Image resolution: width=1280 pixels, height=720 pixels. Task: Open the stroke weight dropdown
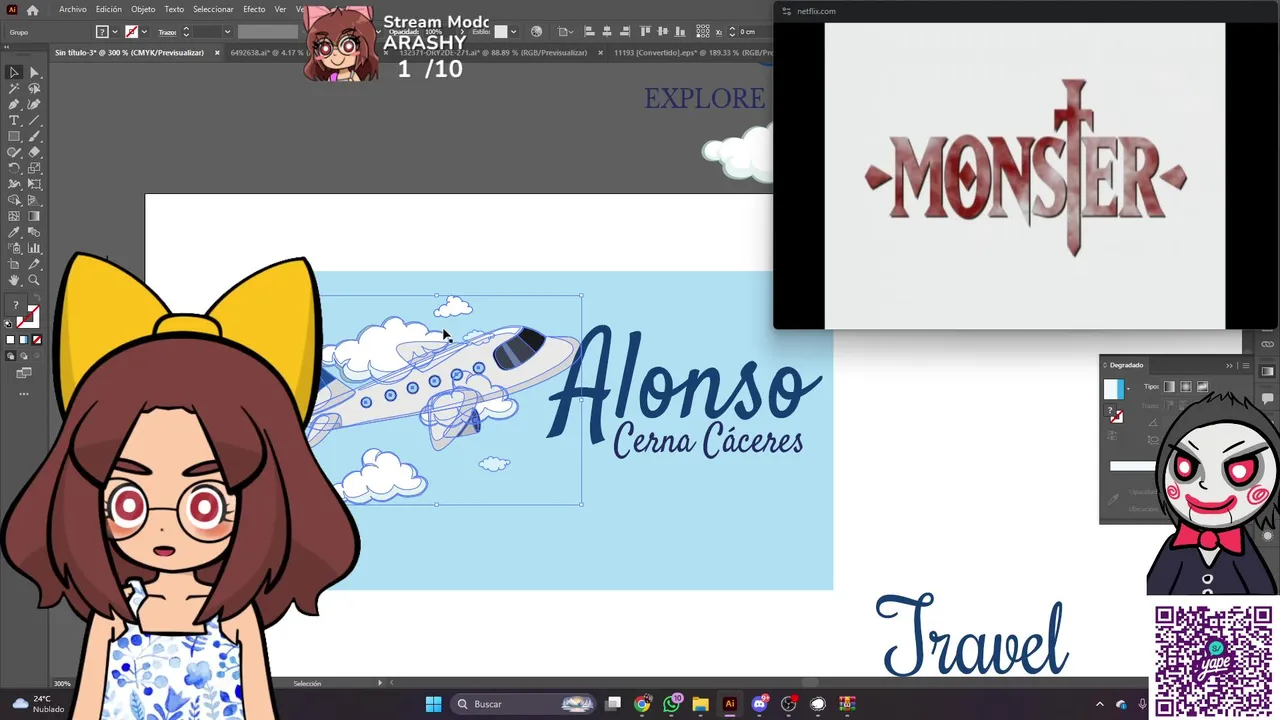(x=227, y=32)
